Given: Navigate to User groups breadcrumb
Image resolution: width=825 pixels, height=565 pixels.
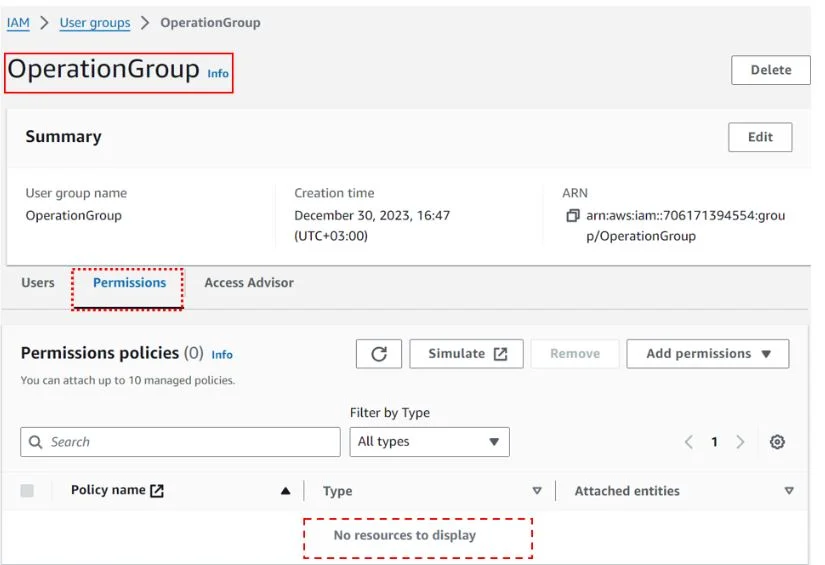Looking at the screenshot, I should tap(95, 23).
